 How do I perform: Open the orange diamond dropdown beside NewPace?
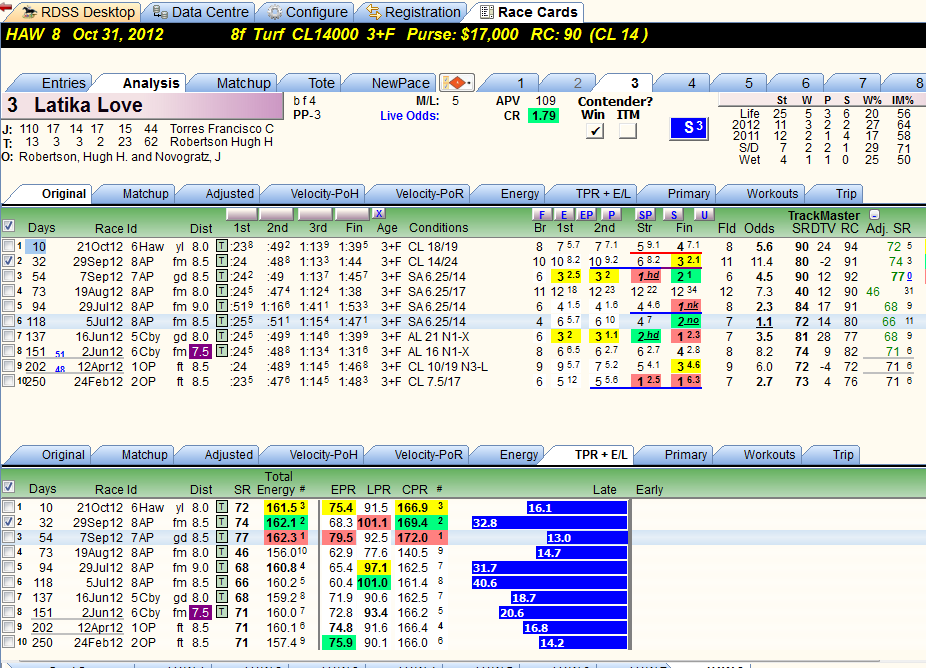click(457, 82)
